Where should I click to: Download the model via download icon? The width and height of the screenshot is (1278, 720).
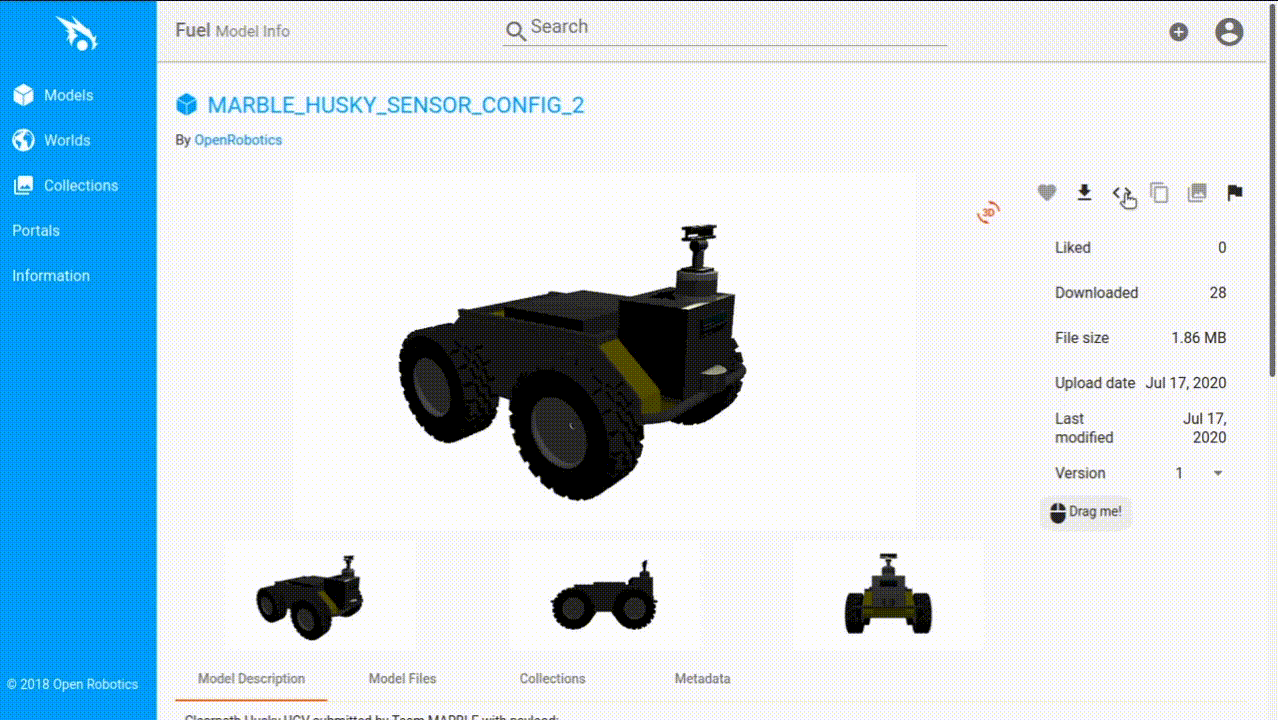[x=1084, y=193]
